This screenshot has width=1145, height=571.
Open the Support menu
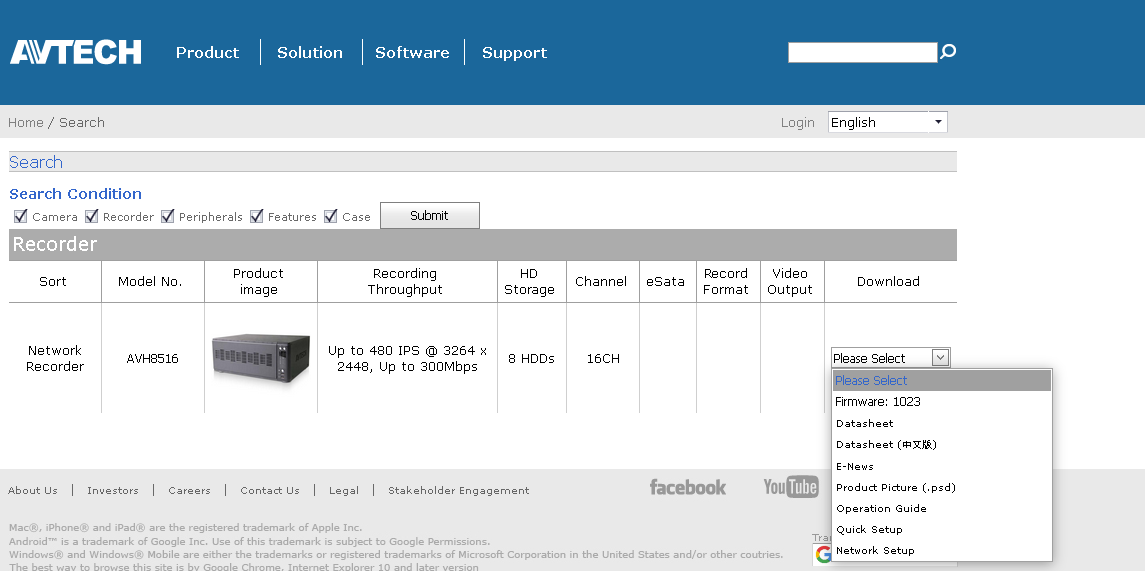click(514, 53)
